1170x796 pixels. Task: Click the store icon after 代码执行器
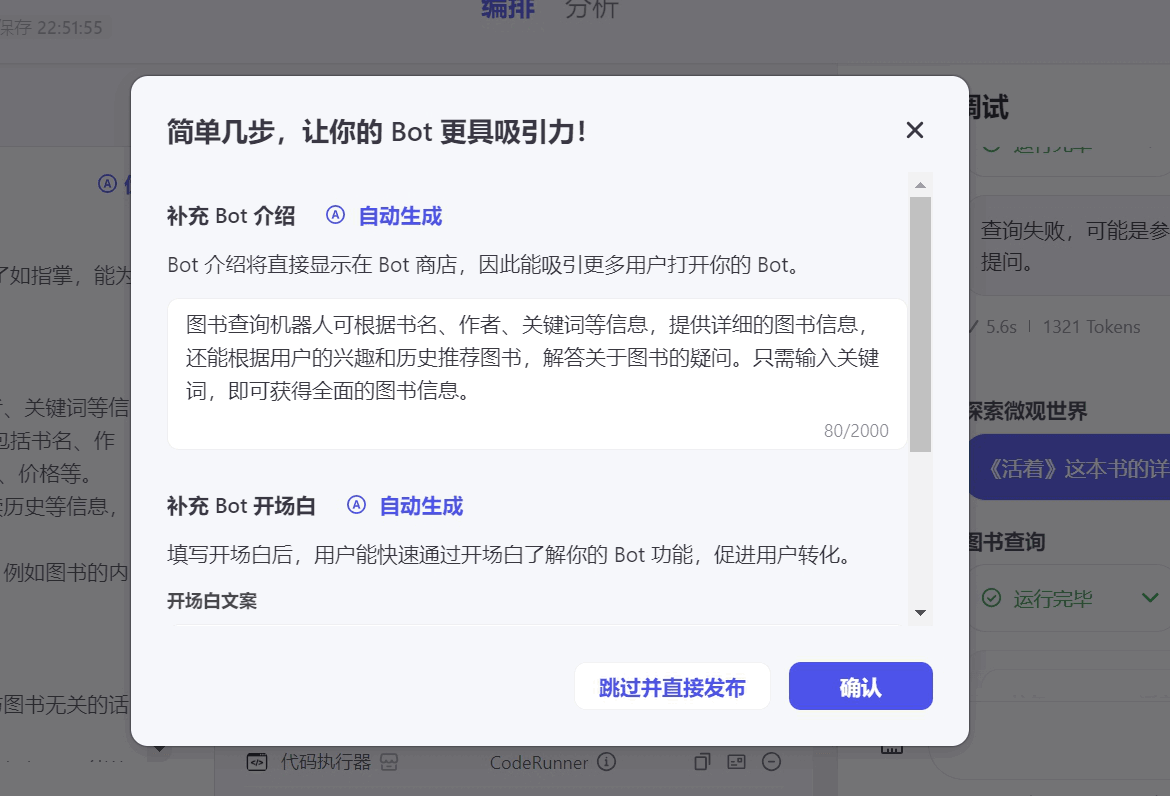(x=389, y=762)
